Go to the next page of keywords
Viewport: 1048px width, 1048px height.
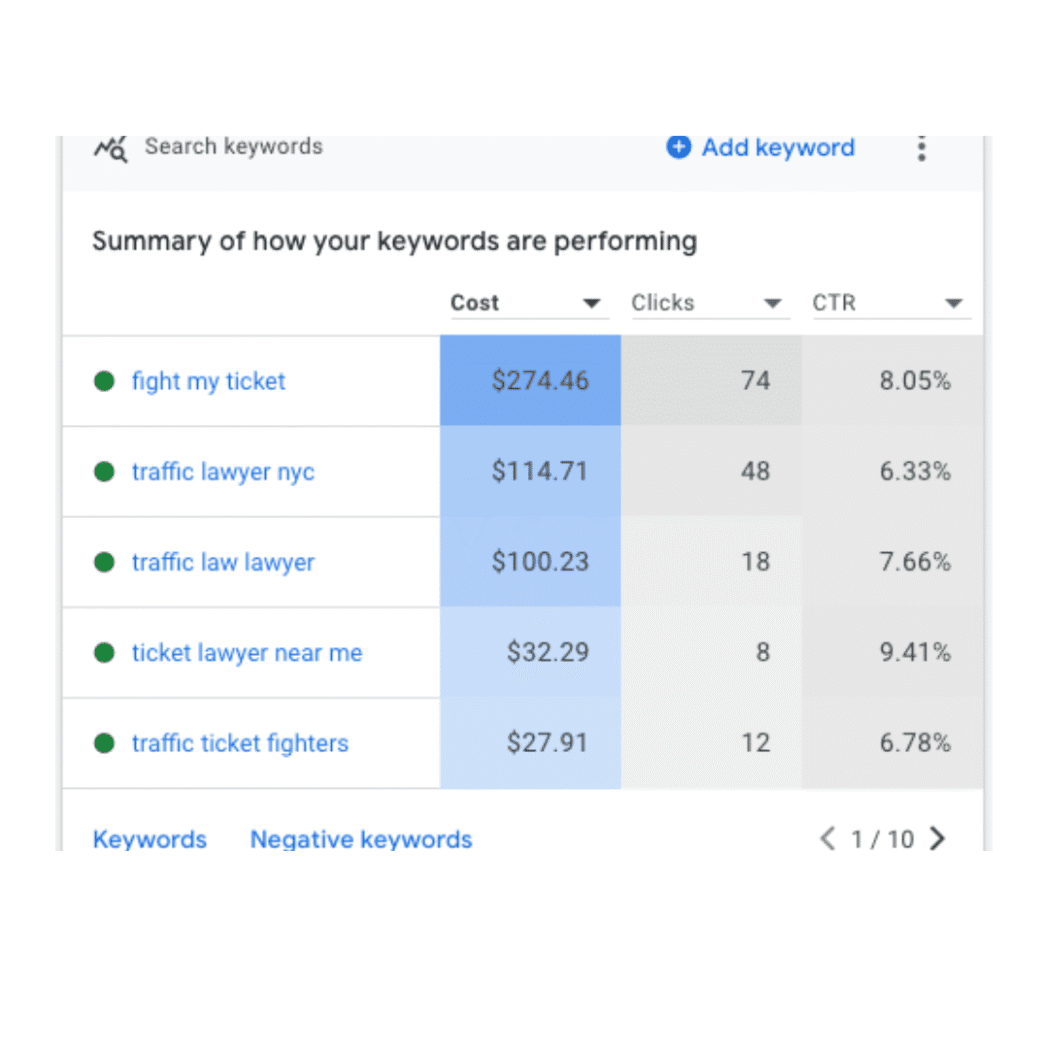[937, 839]
